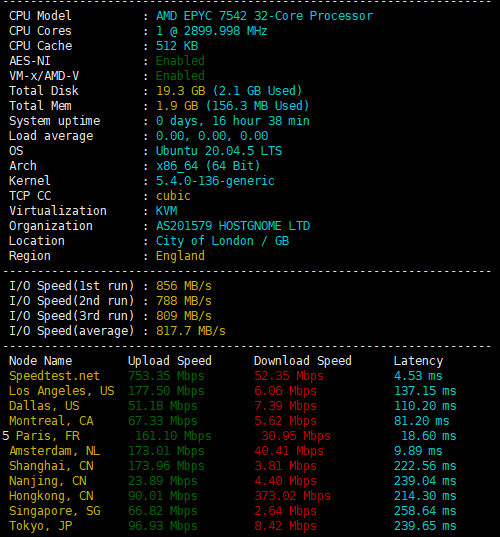Click the System uptime value
500x537 pixels.
pyautogui.click(x=233, y=121)
